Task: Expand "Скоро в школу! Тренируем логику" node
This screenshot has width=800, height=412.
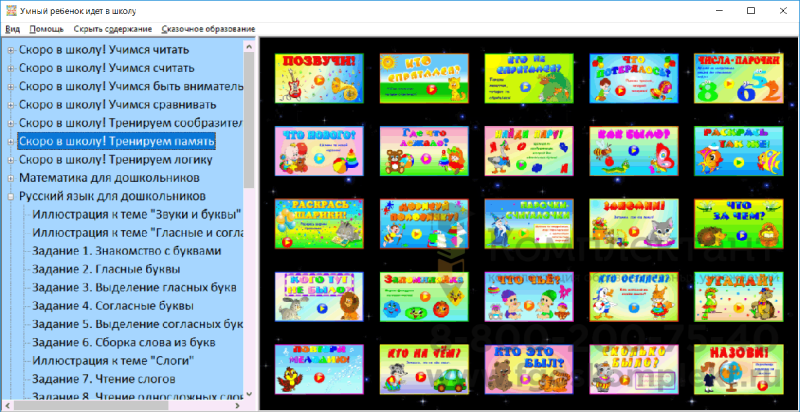Action: coord(10,160)
